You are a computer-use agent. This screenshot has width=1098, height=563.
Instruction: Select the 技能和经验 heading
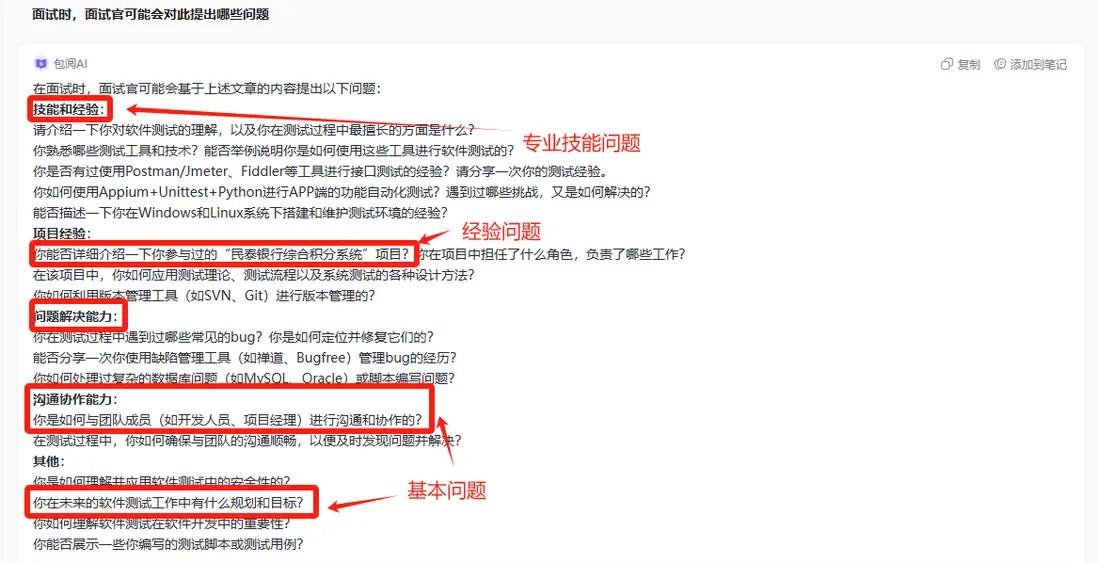pyautogui.click(x=68, y=109)
